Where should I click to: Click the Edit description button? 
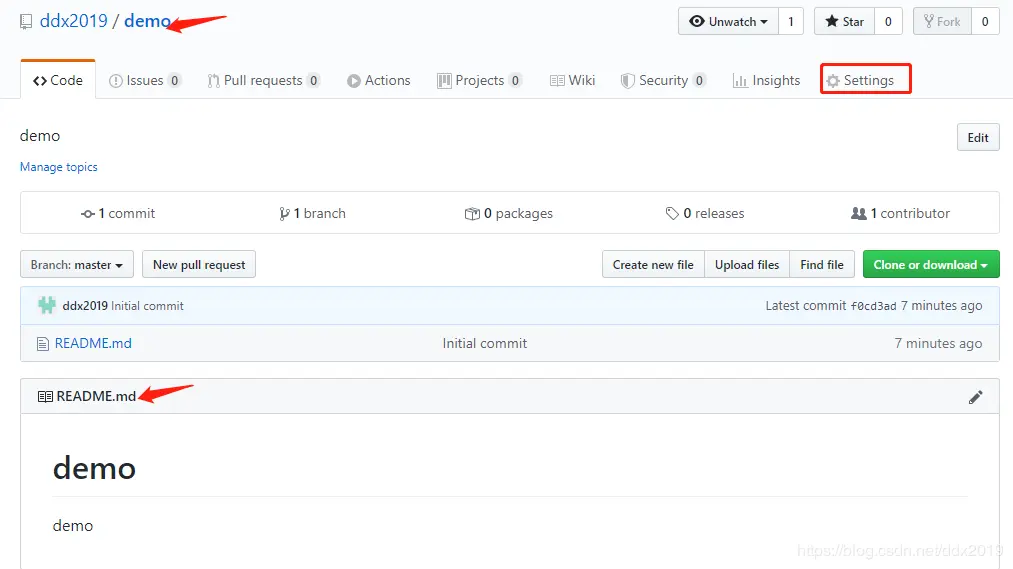(978, 138)
